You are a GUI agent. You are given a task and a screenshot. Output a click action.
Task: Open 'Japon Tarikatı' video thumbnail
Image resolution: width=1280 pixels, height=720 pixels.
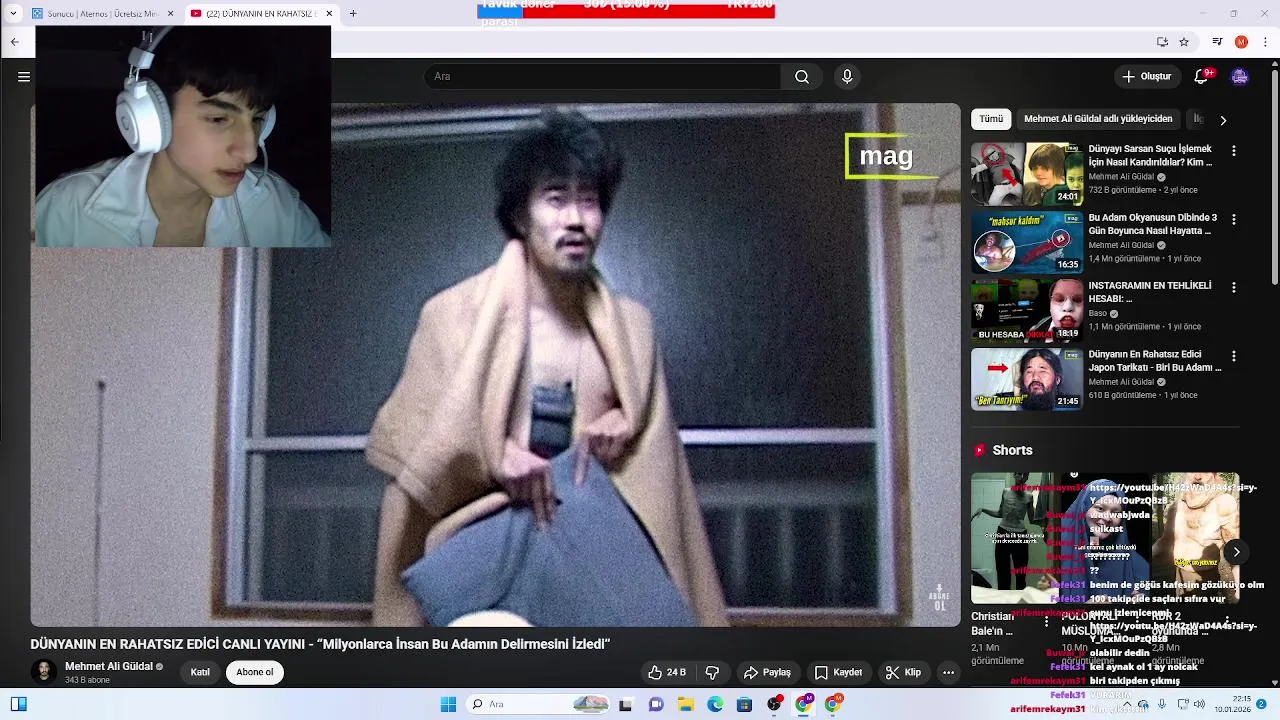(x=1027, y=379)
